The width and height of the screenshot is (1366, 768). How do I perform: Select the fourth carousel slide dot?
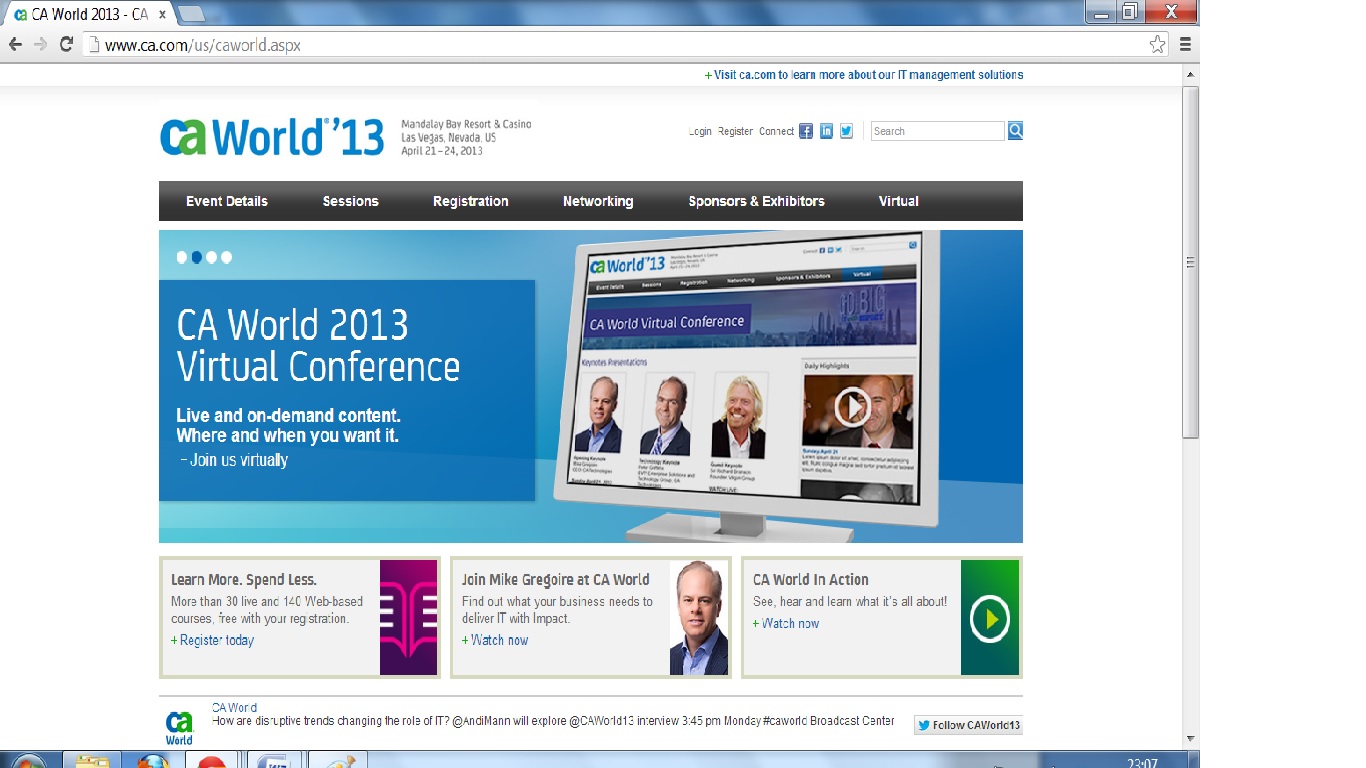pos(226,257)
